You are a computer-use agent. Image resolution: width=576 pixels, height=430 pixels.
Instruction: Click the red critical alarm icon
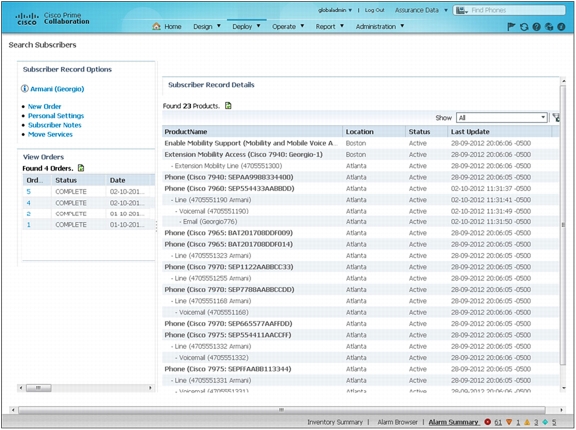488,422
